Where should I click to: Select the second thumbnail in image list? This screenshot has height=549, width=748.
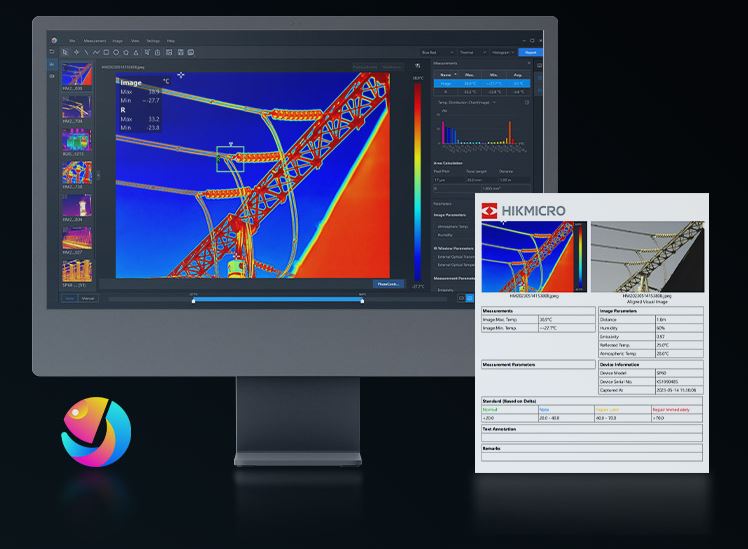[77, 107]
